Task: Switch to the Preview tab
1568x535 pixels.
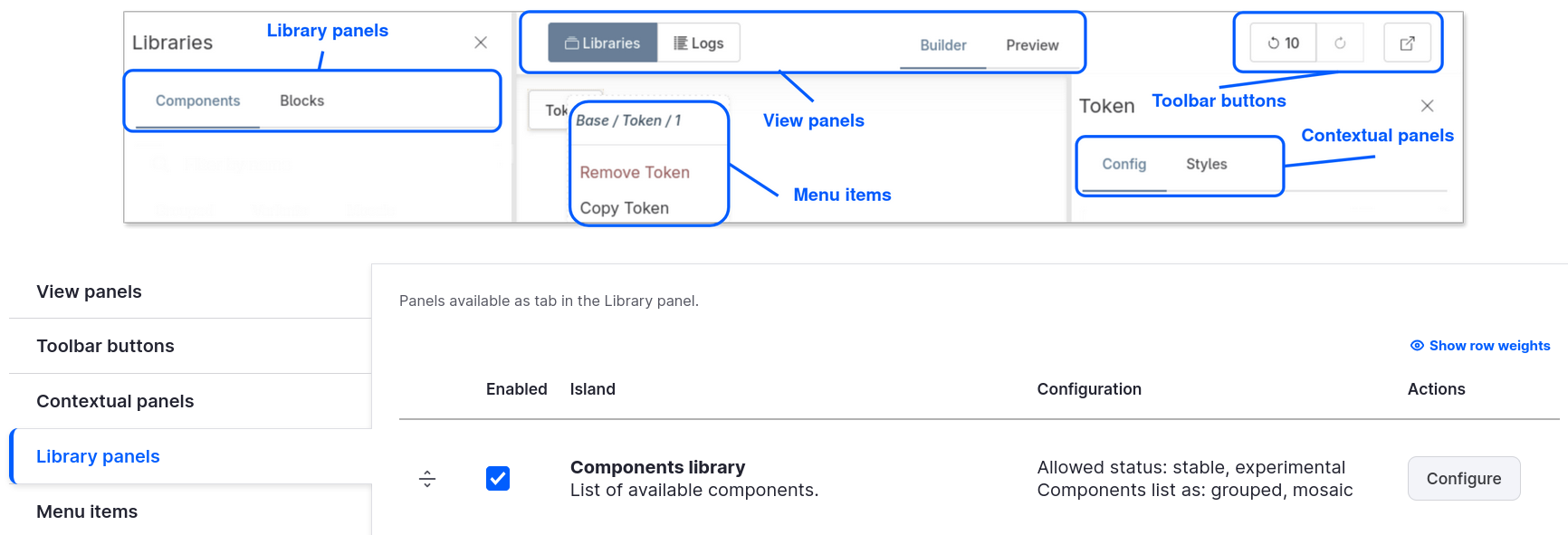Action: [1032, 44]
